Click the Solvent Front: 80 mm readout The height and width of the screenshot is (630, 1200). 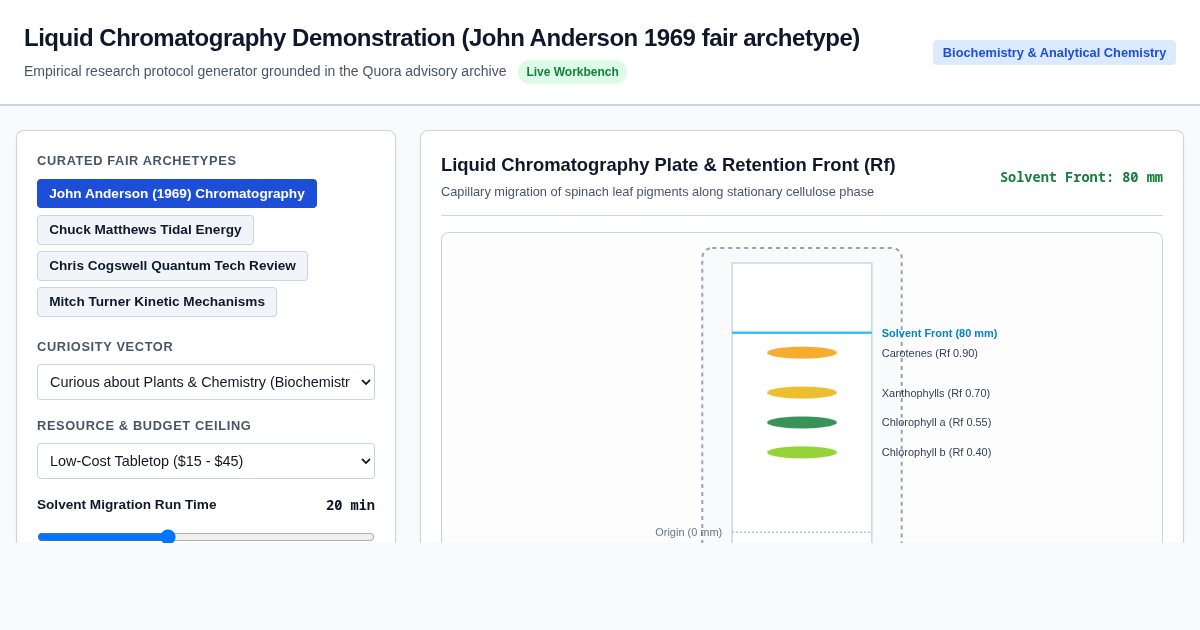click(1081, 177)
